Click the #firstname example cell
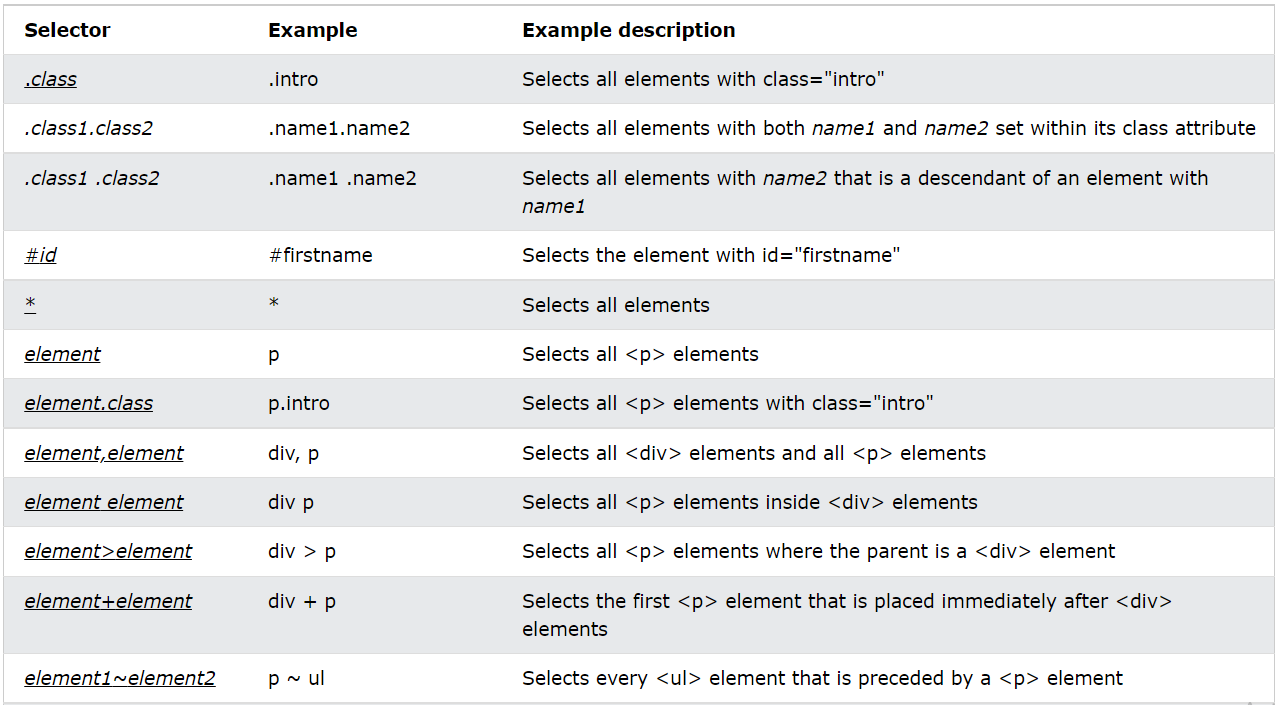This screenshot has height=705, width=1278. click(320, 255)
